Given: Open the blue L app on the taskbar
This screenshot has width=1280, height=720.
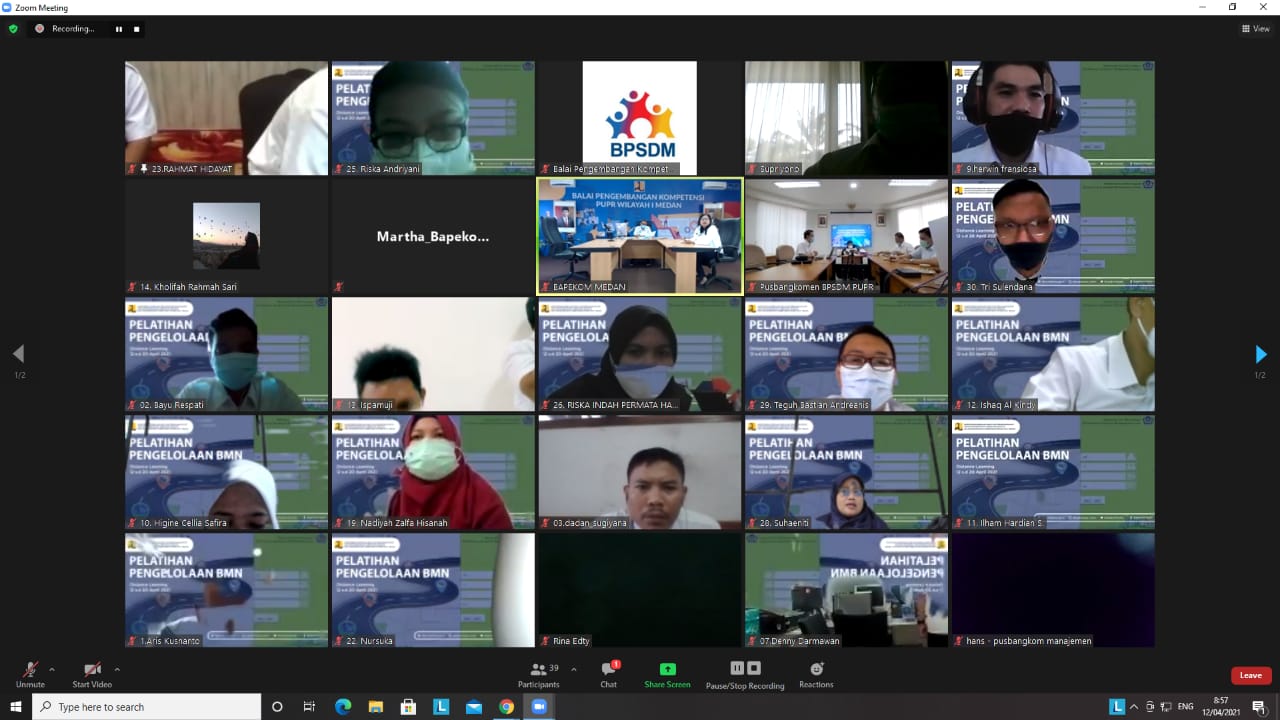Looking at the screenshot, I should (441, 707).
